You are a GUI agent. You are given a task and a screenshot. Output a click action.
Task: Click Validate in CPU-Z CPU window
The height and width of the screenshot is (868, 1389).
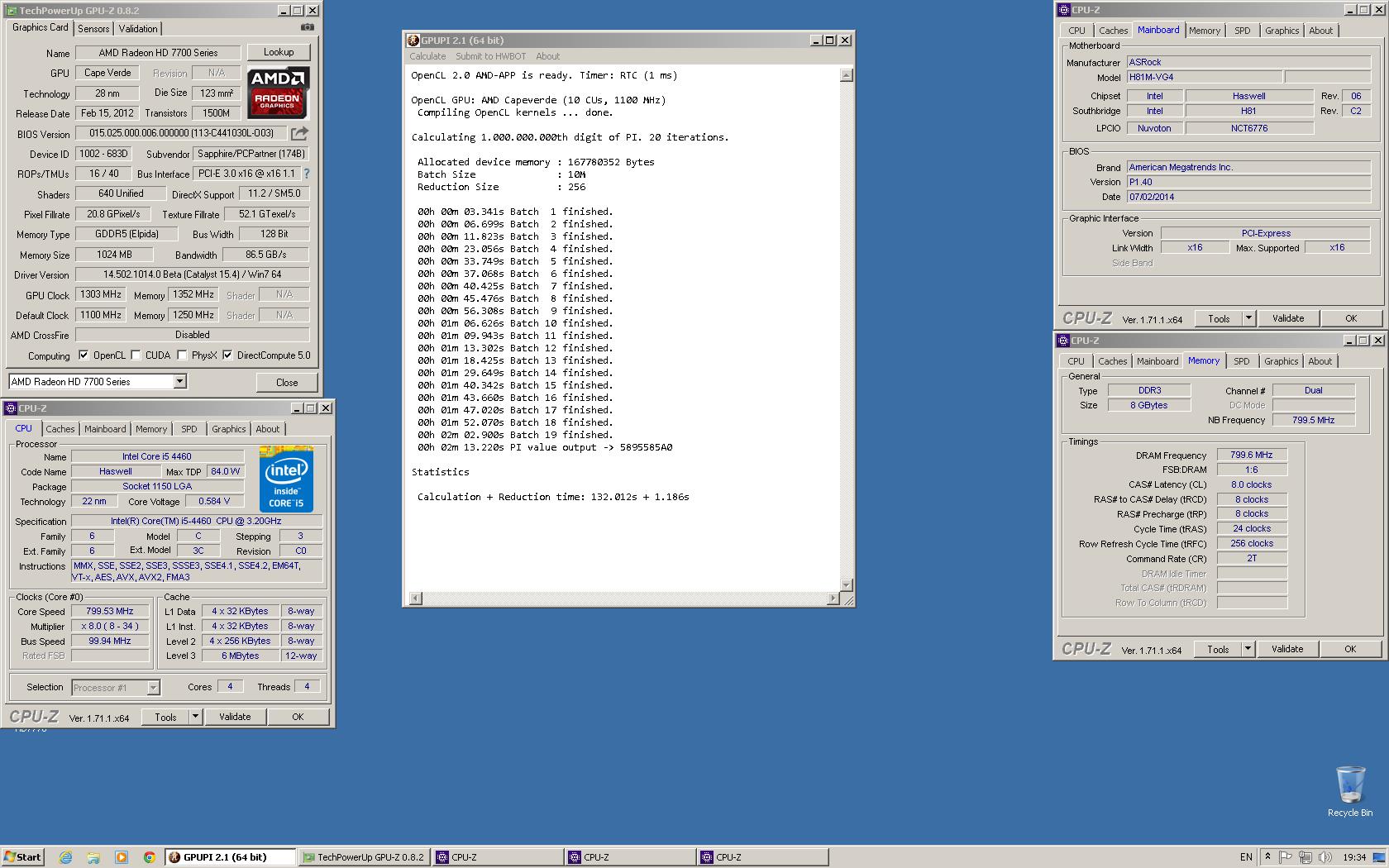235,717
